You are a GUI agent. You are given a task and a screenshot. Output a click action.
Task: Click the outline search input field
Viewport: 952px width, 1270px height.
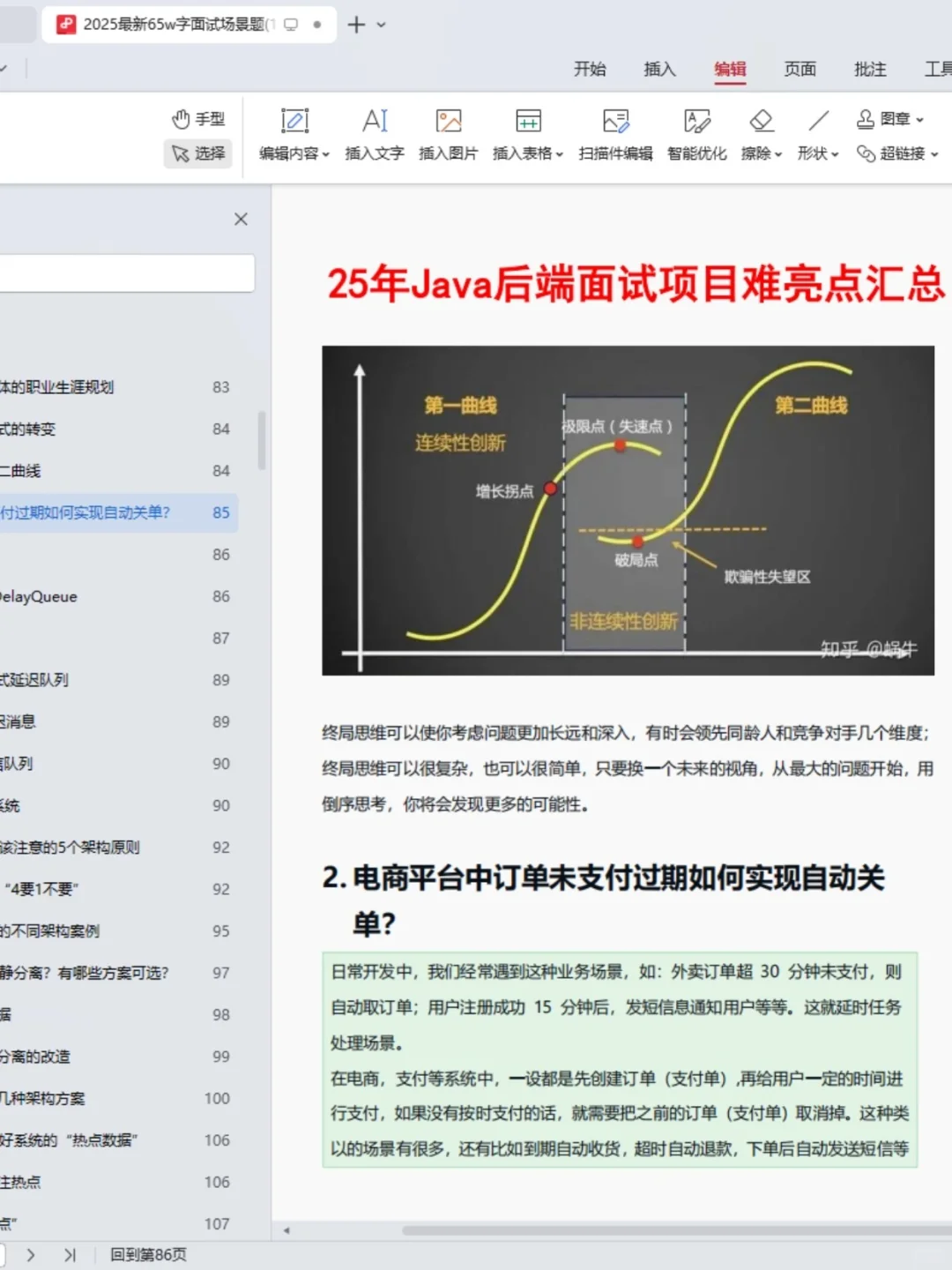pyautogui.click(x=127, y=273)
